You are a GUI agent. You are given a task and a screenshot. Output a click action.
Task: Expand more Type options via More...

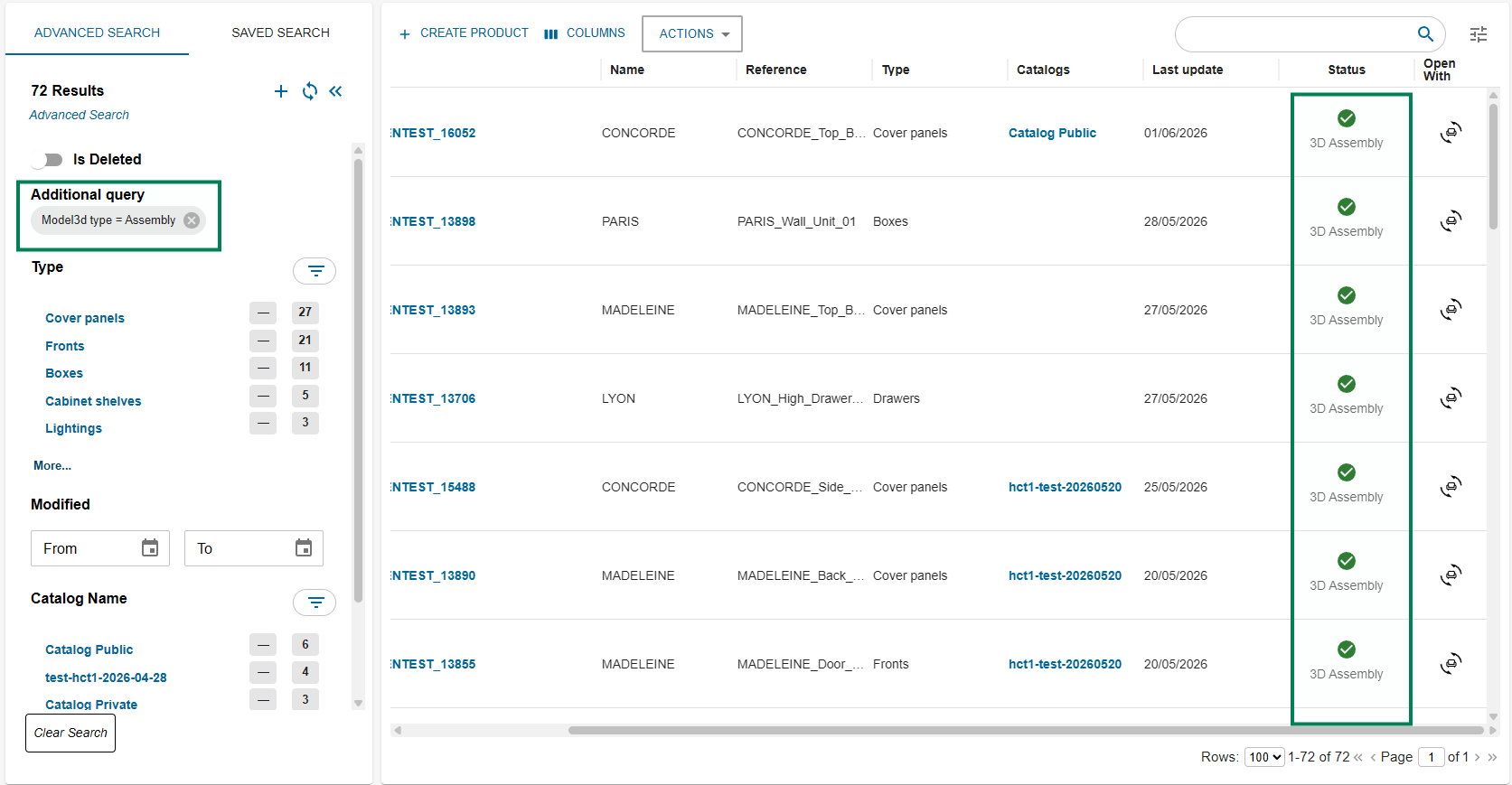(x=52, y=466)
